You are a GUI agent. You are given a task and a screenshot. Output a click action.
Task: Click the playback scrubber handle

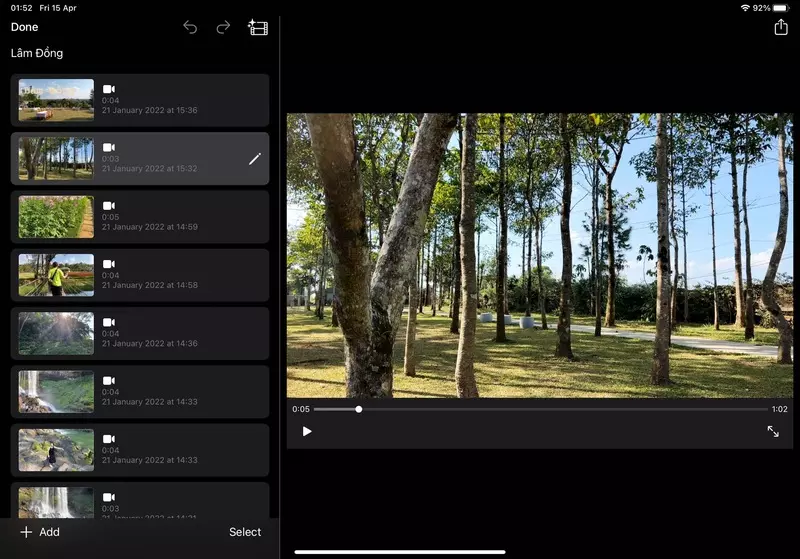click(x=359, y=409)
